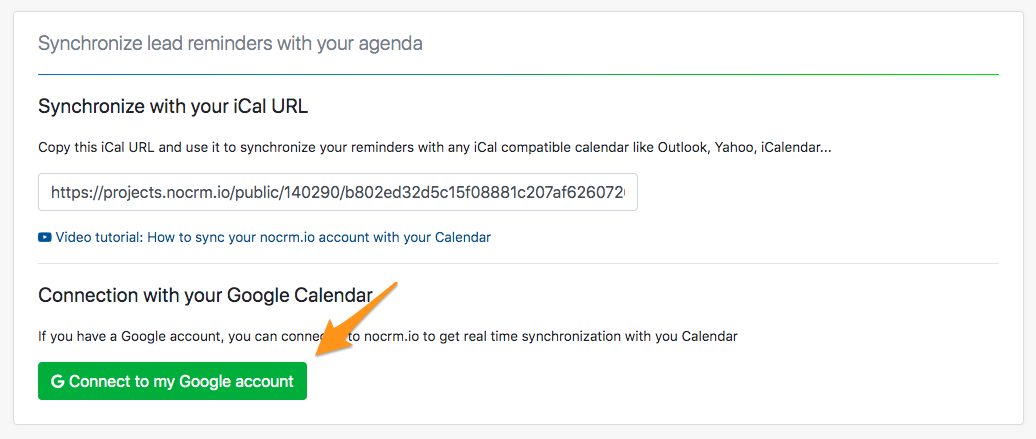This screenshot has width=1036, height=439.
Task: Click the gray separator above the Google Calendar section
Action: pos(518,264)
